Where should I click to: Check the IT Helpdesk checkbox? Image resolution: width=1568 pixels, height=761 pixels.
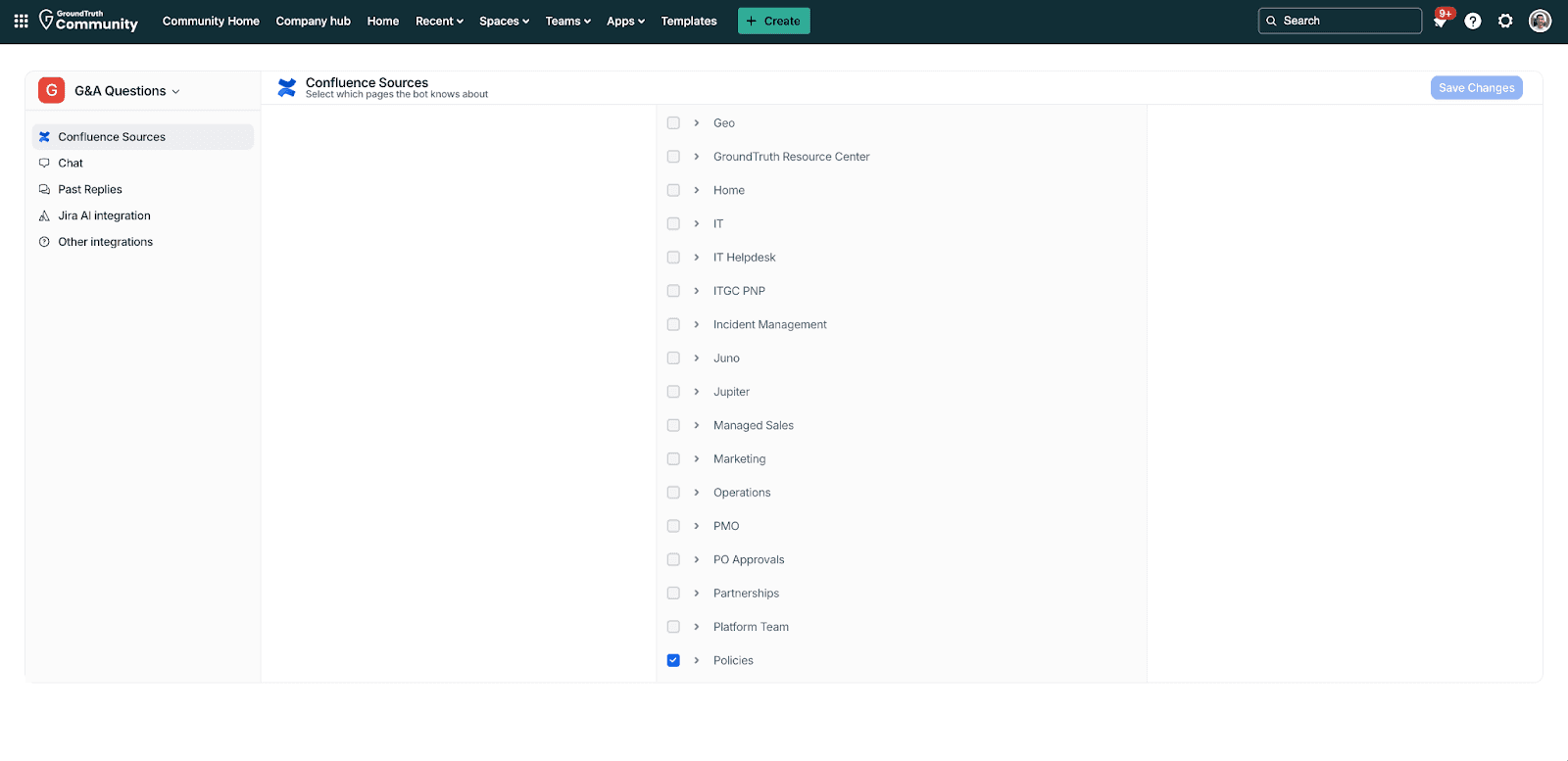(673, 258)
